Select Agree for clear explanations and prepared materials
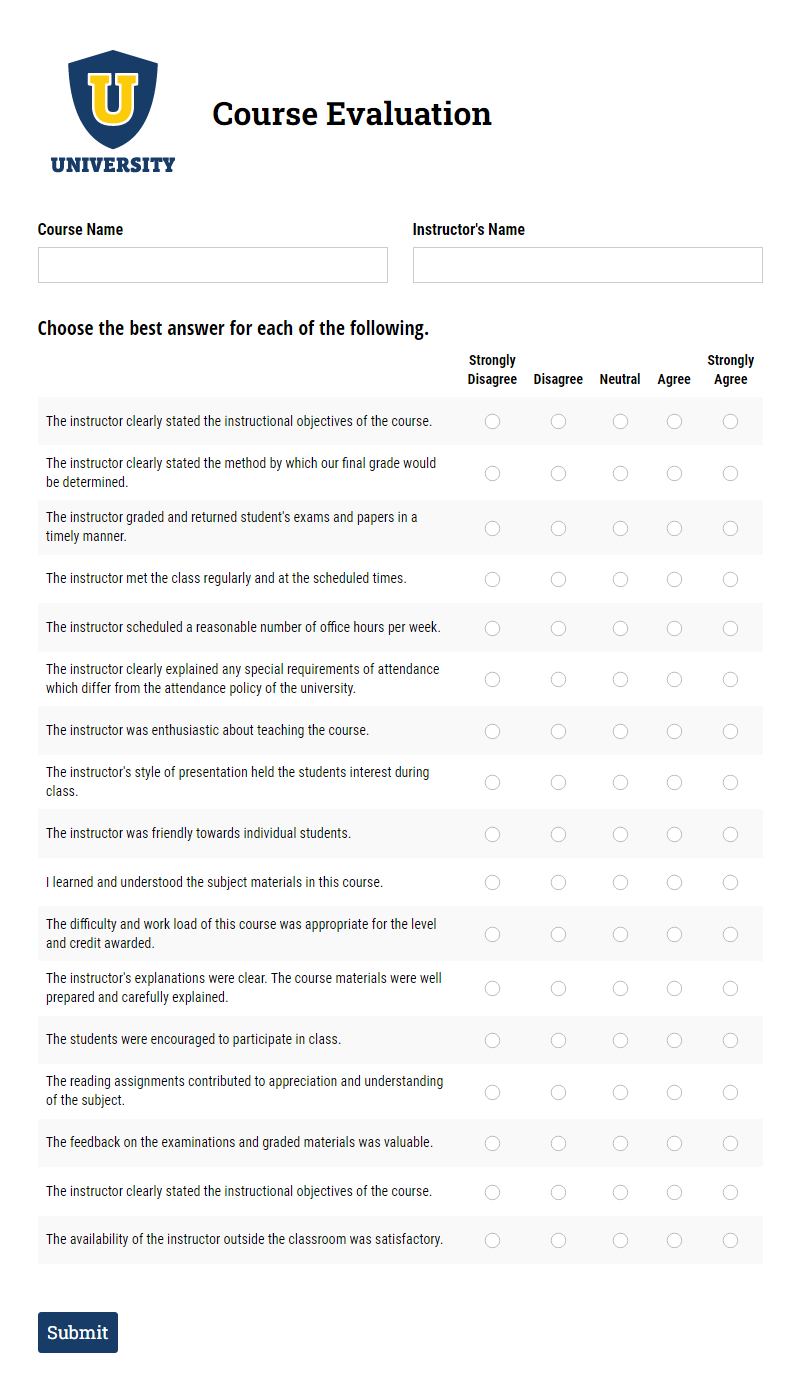 [674, 988]
